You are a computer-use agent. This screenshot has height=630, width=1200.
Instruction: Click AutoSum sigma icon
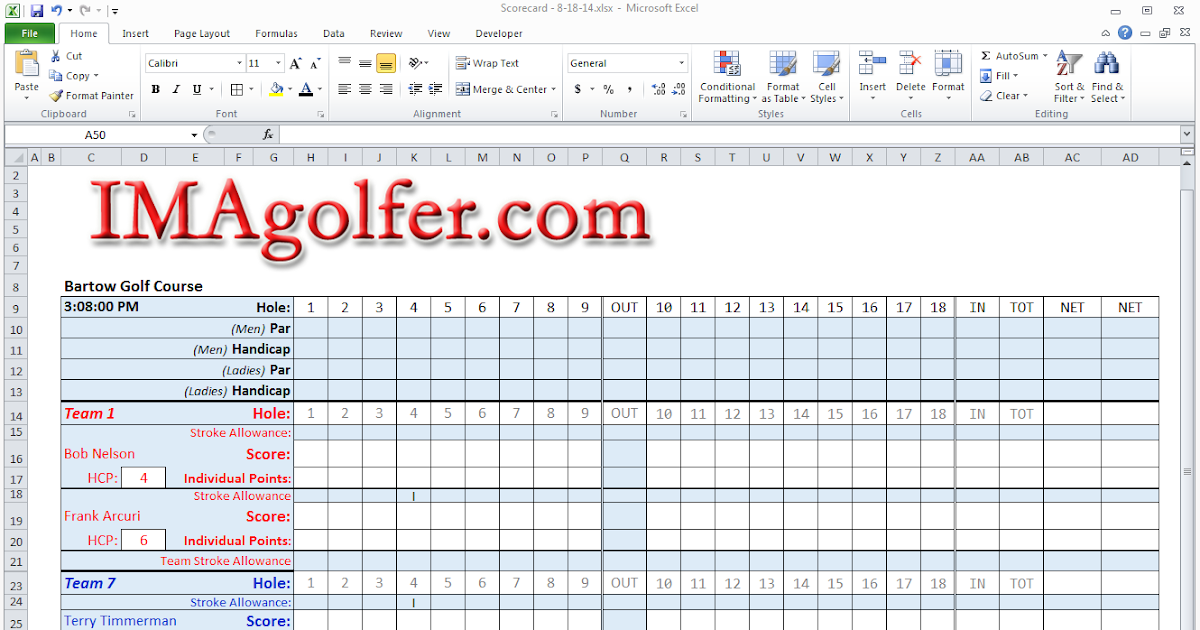coord(986,56)
